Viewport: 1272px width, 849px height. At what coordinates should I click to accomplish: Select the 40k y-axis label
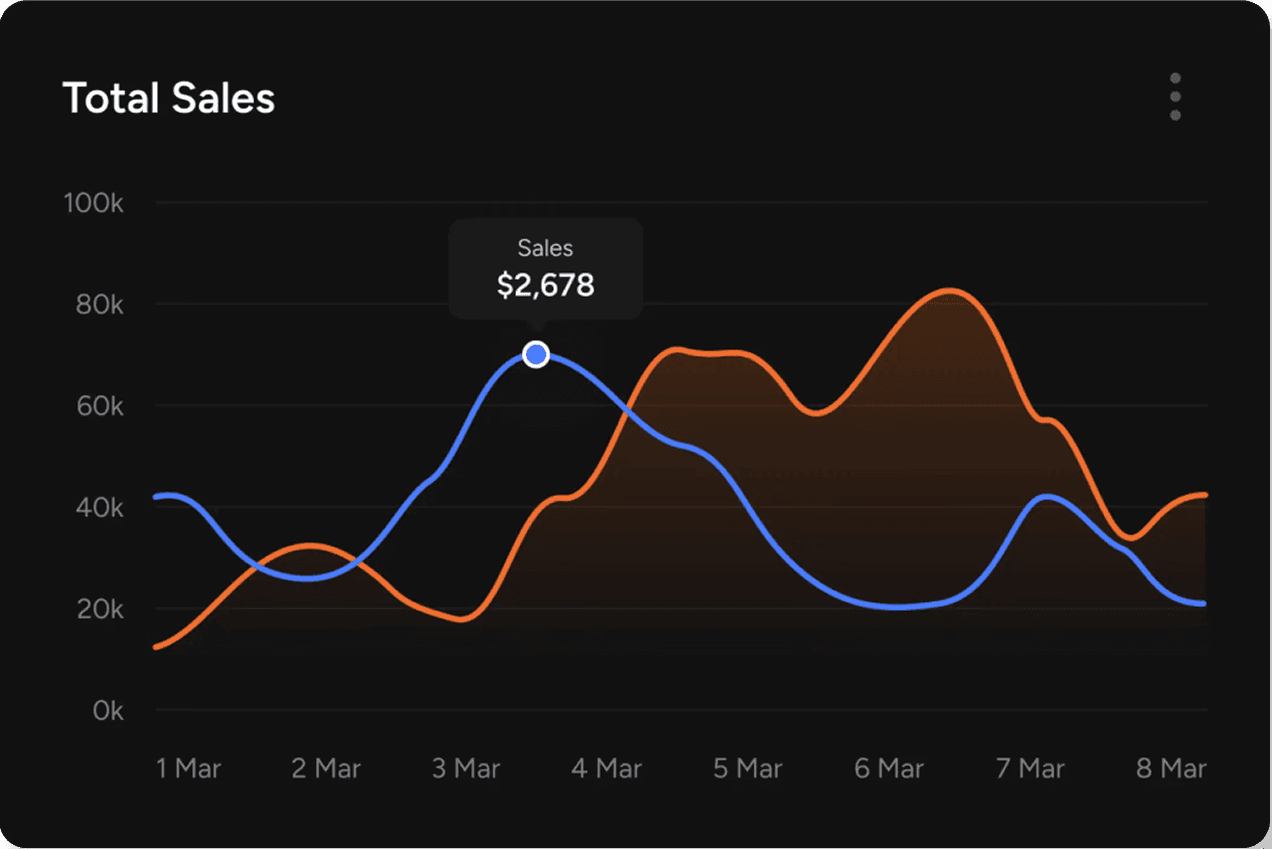99,508
